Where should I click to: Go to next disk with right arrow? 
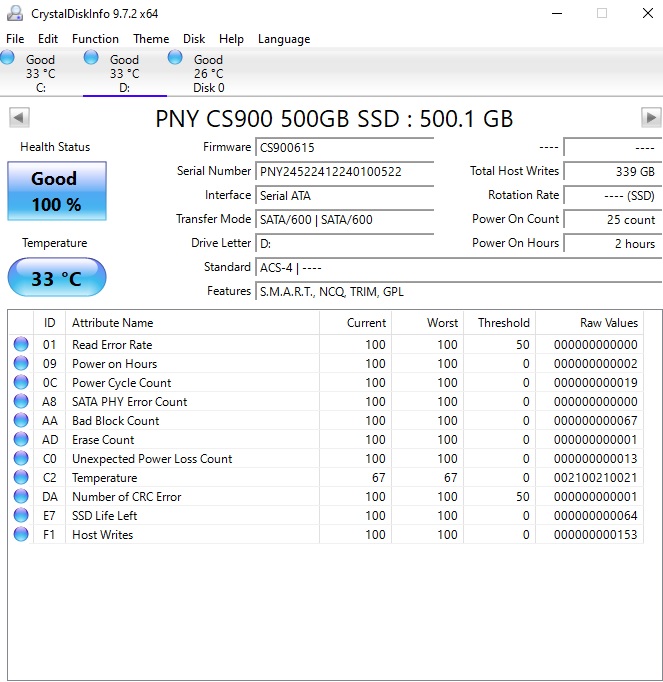(650, 118)
